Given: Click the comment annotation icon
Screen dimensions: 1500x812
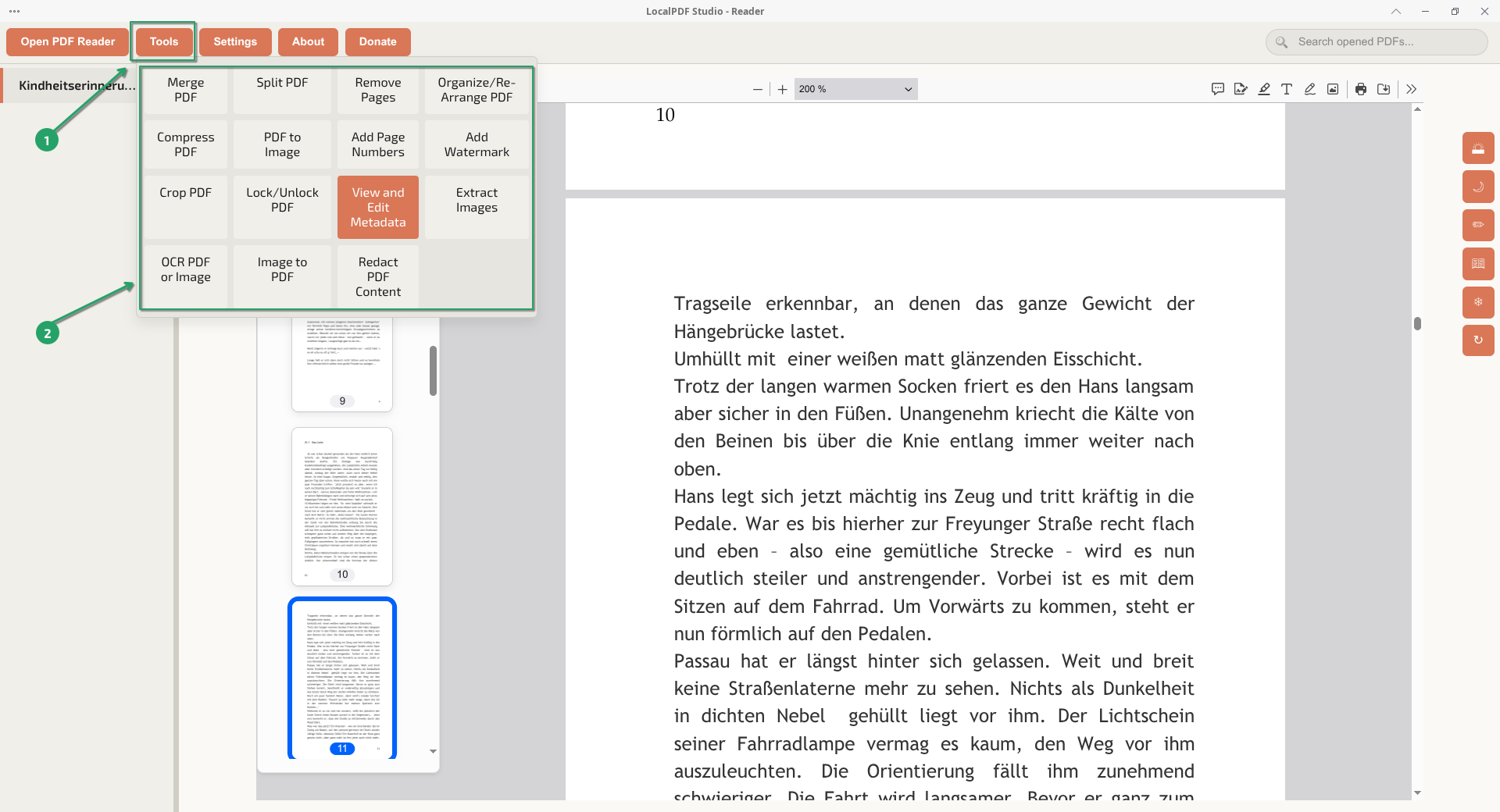Looking at the screenshot, I should click(x=1217, y=89).
